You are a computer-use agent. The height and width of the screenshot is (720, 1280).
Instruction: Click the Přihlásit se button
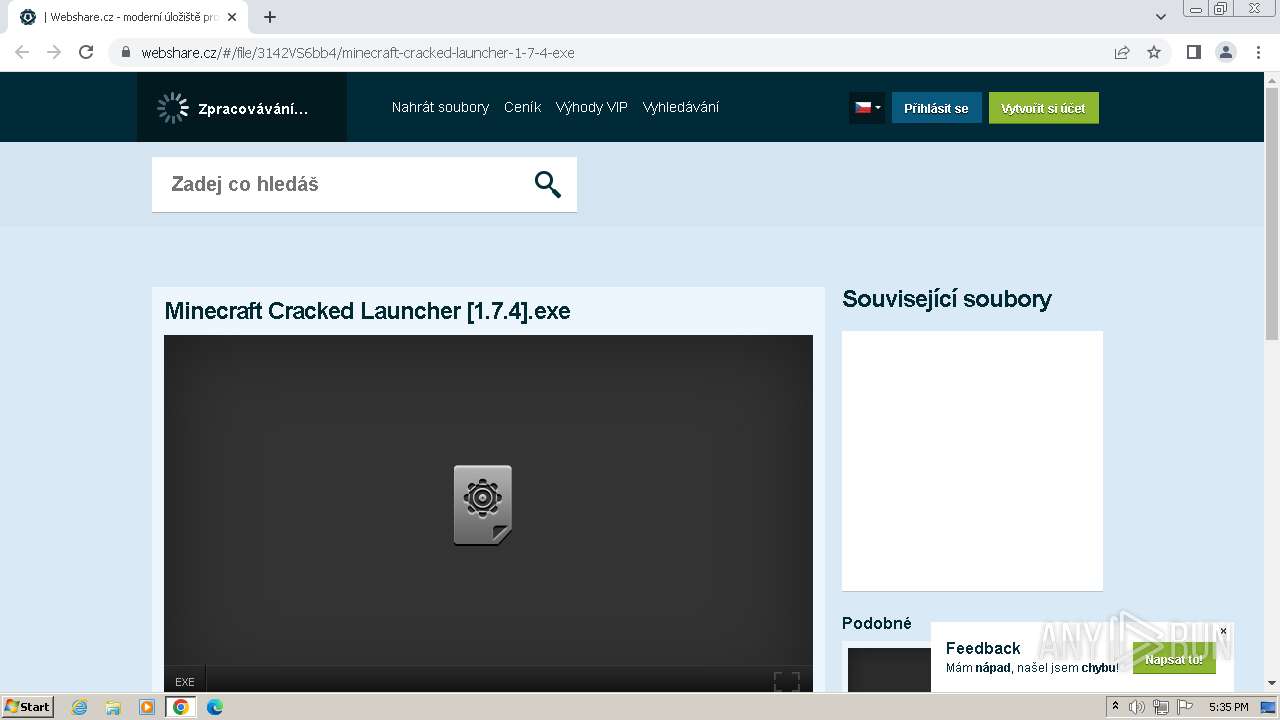pos(936,108)
